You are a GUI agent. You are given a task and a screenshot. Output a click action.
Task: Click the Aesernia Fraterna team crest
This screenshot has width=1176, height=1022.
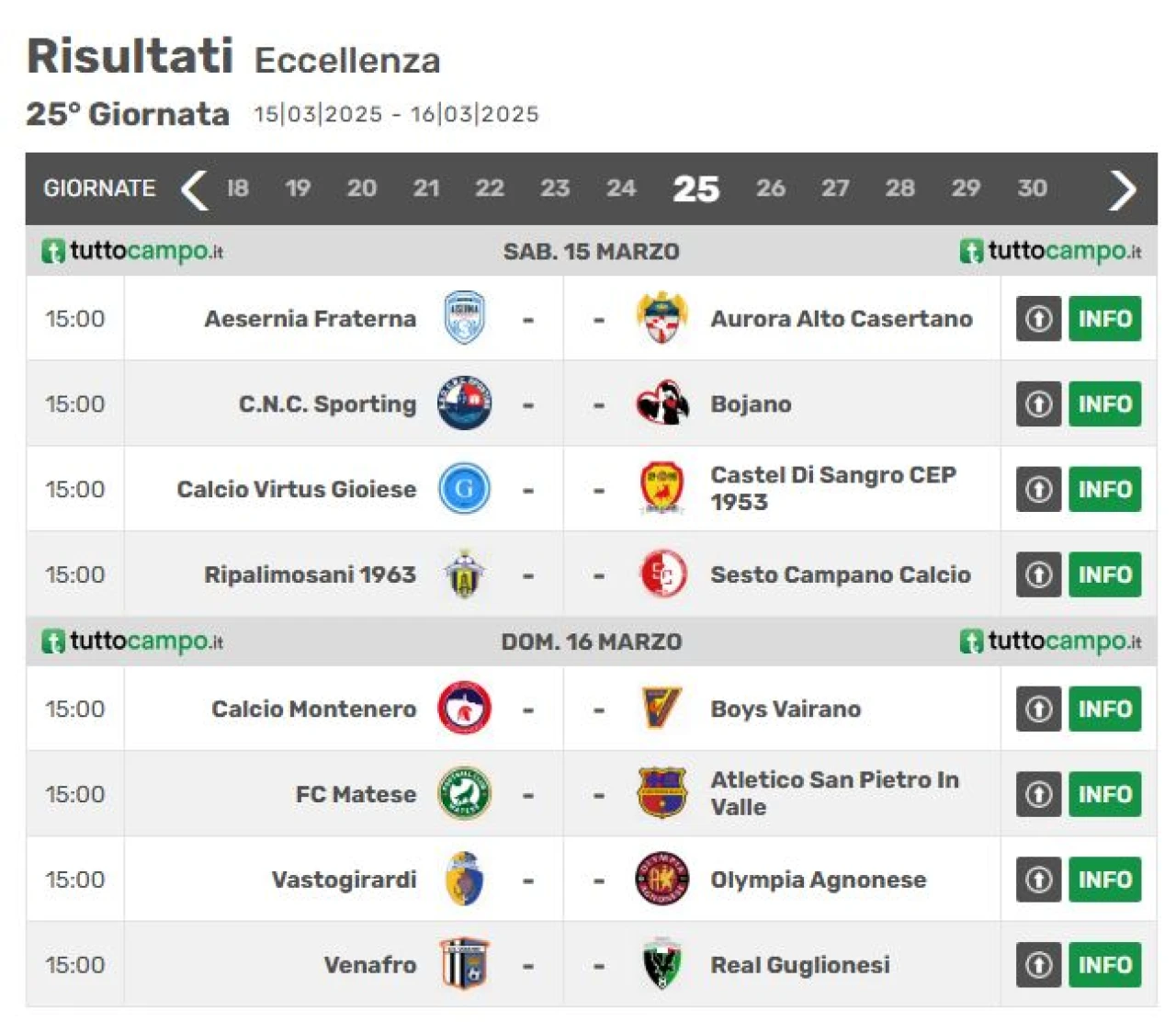464,319
